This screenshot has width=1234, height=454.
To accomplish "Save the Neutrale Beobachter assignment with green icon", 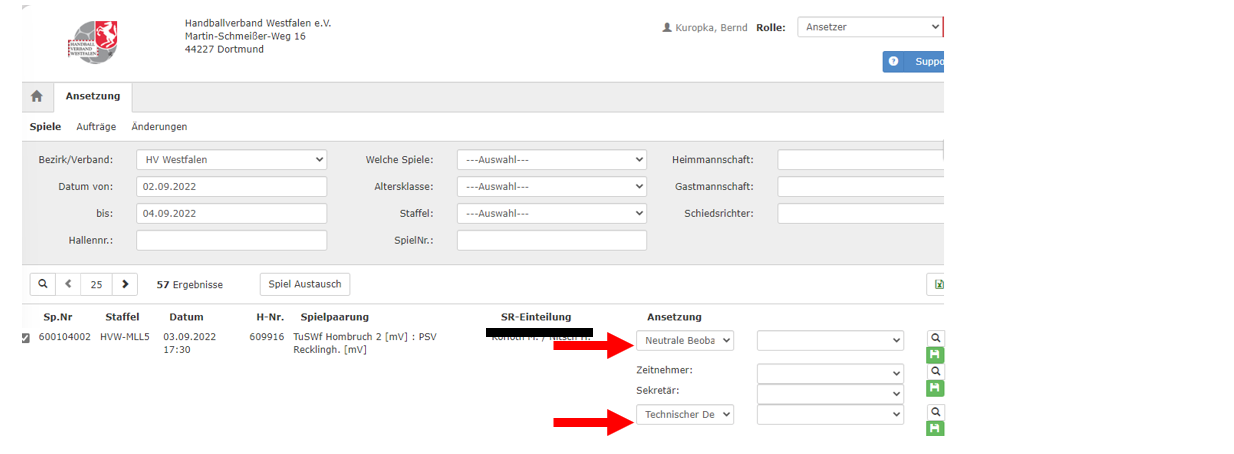I will point(936,355).
